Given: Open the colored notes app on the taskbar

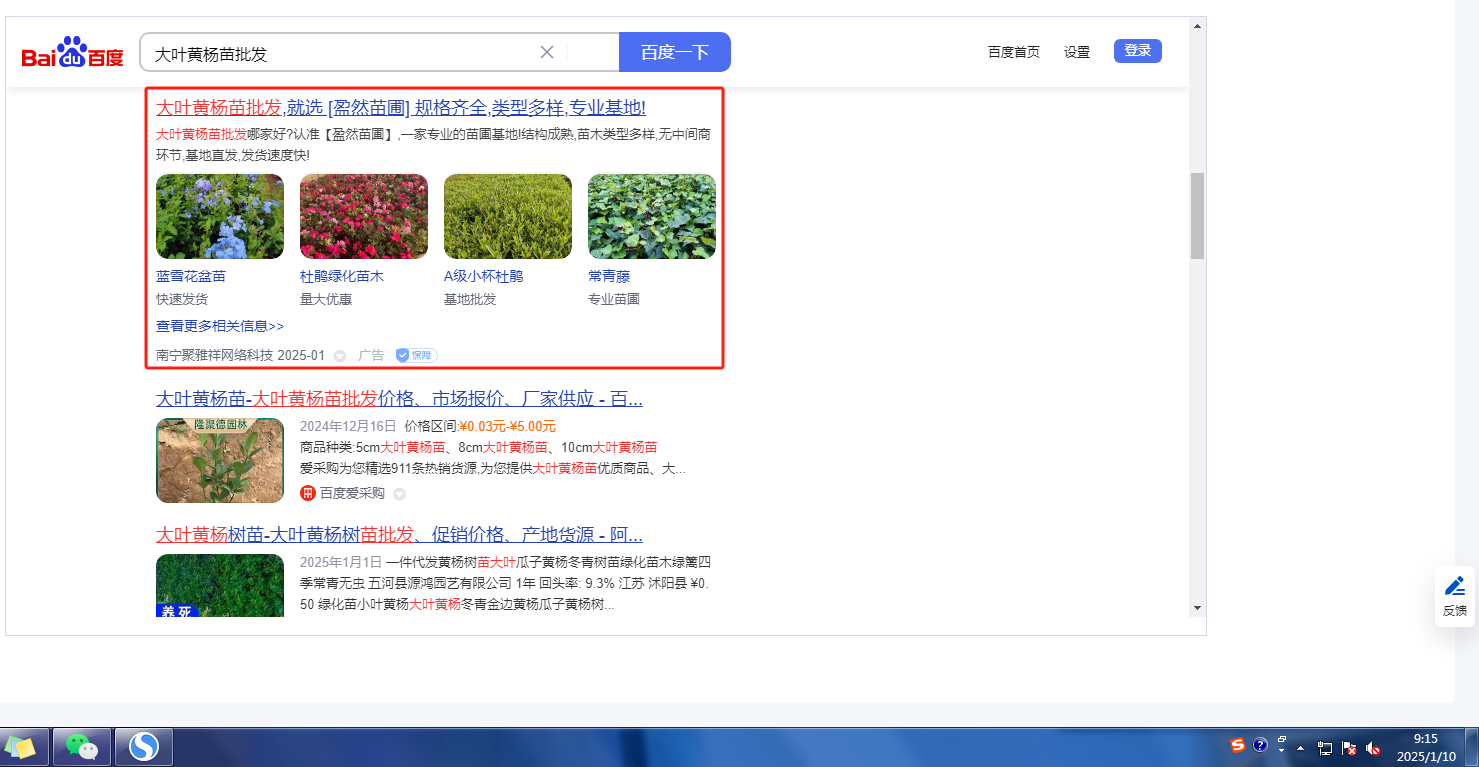Looking at the screenshot, I should point(22,746).
